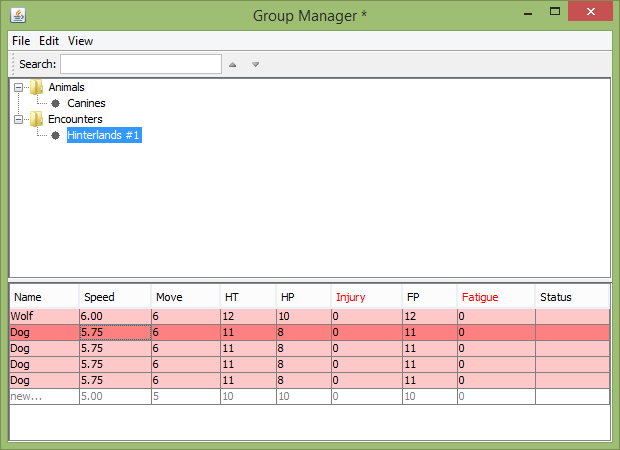Click the highlighted Dog row speed 5.75
The image size is (620, 450).
click(x=115, y=333)
